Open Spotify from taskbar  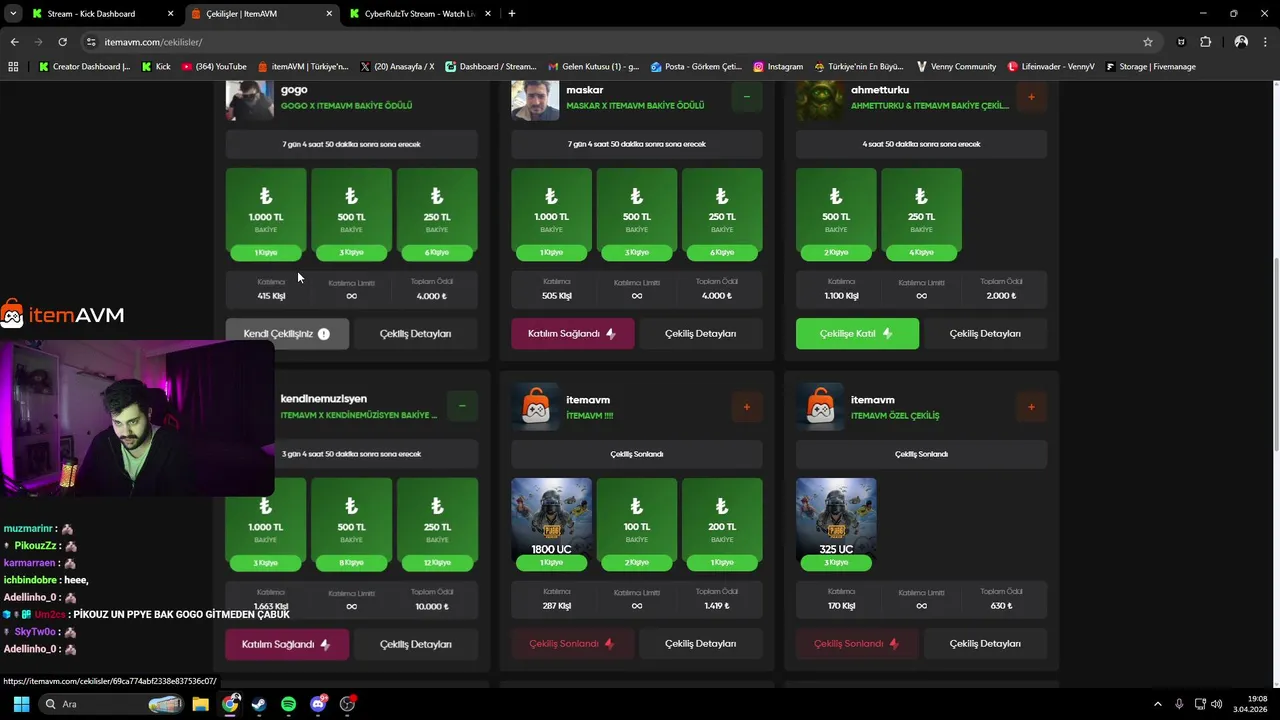point(288,704)
